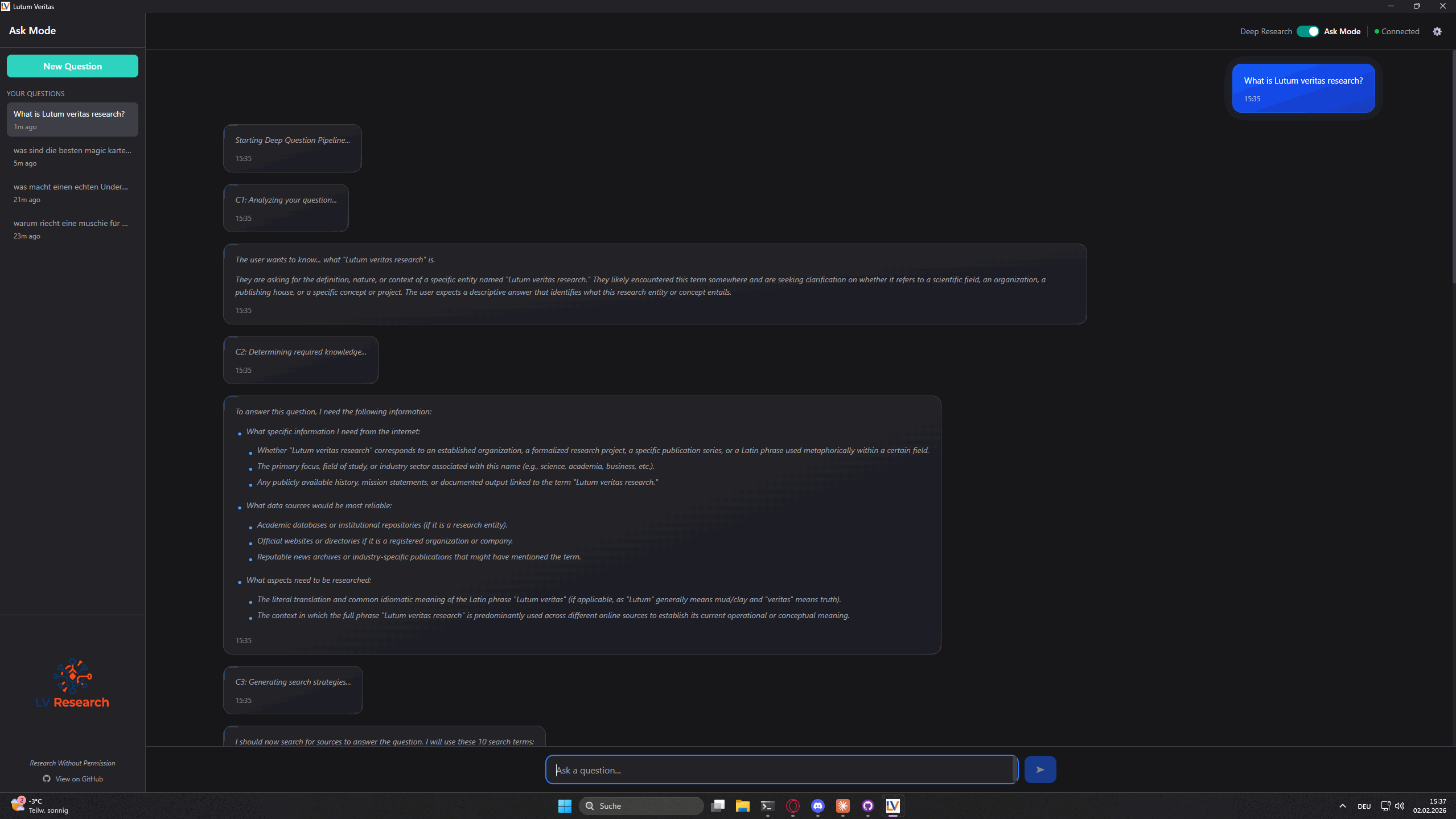The width and height of the screenshot is (1456, 819).
Task: Open settings via the gear icon
Action: coord(1437,31)
